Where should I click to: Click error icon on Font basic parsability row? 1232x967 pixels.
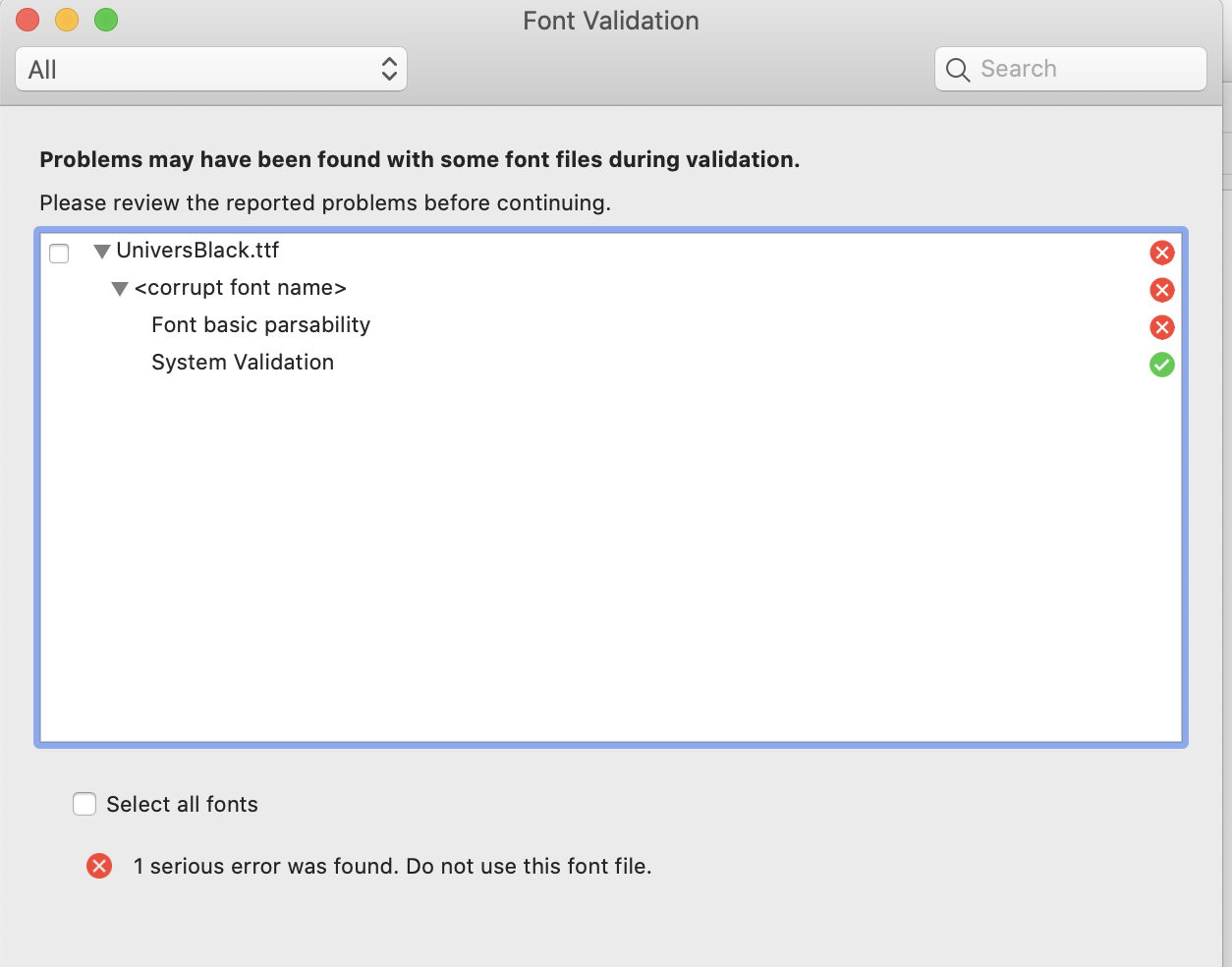[x=1161, y=327]
